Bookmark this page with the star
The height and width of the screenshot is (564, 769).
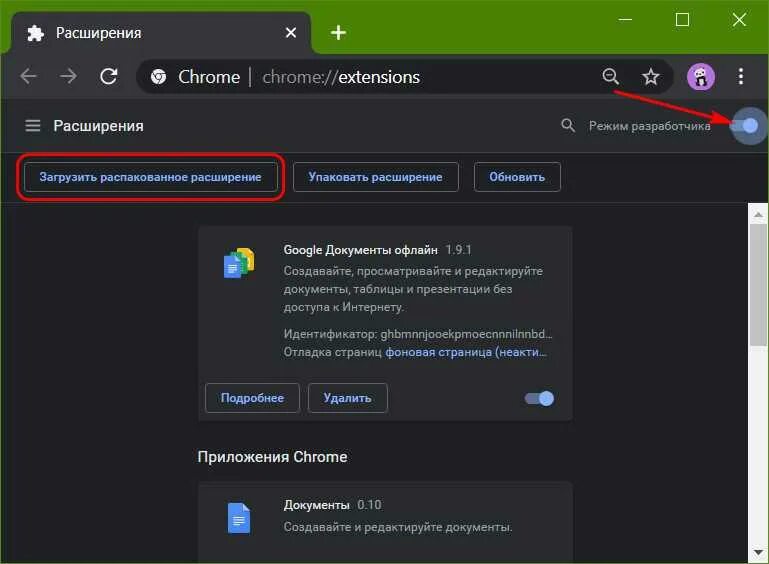point(651,77)
